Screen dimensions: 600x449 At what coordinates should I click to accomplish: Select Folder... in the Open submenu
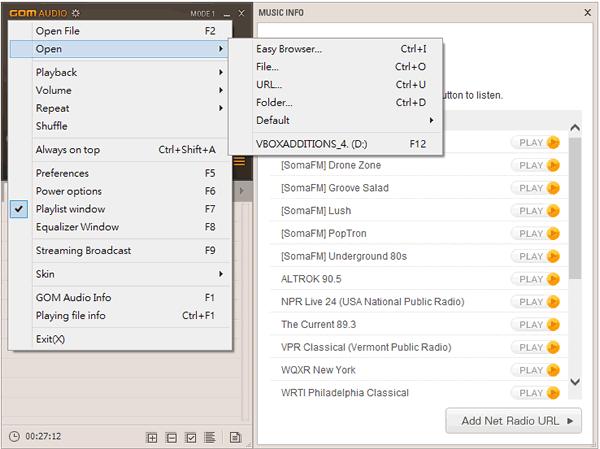(336, 103)
